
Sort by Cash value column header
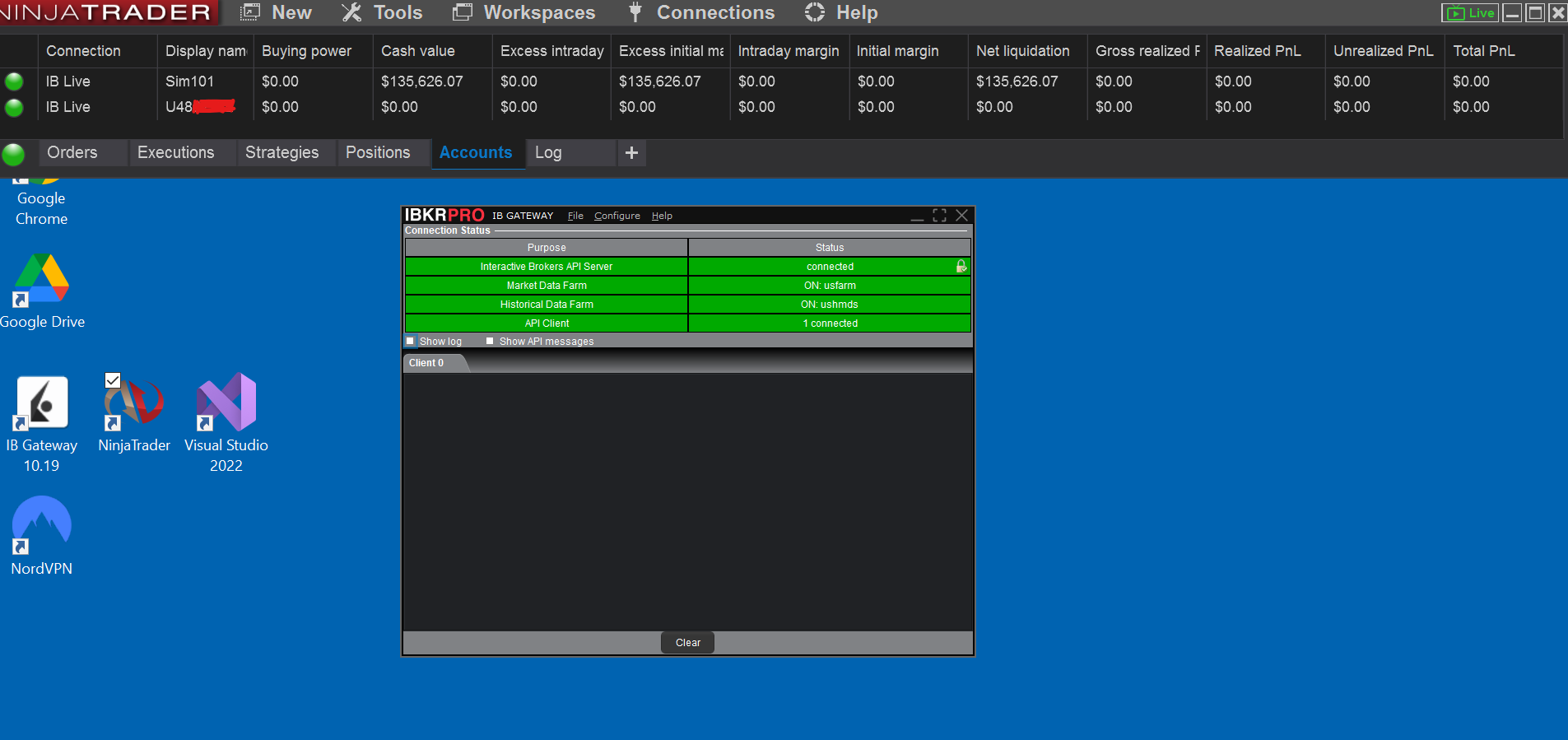click(432, 51)
